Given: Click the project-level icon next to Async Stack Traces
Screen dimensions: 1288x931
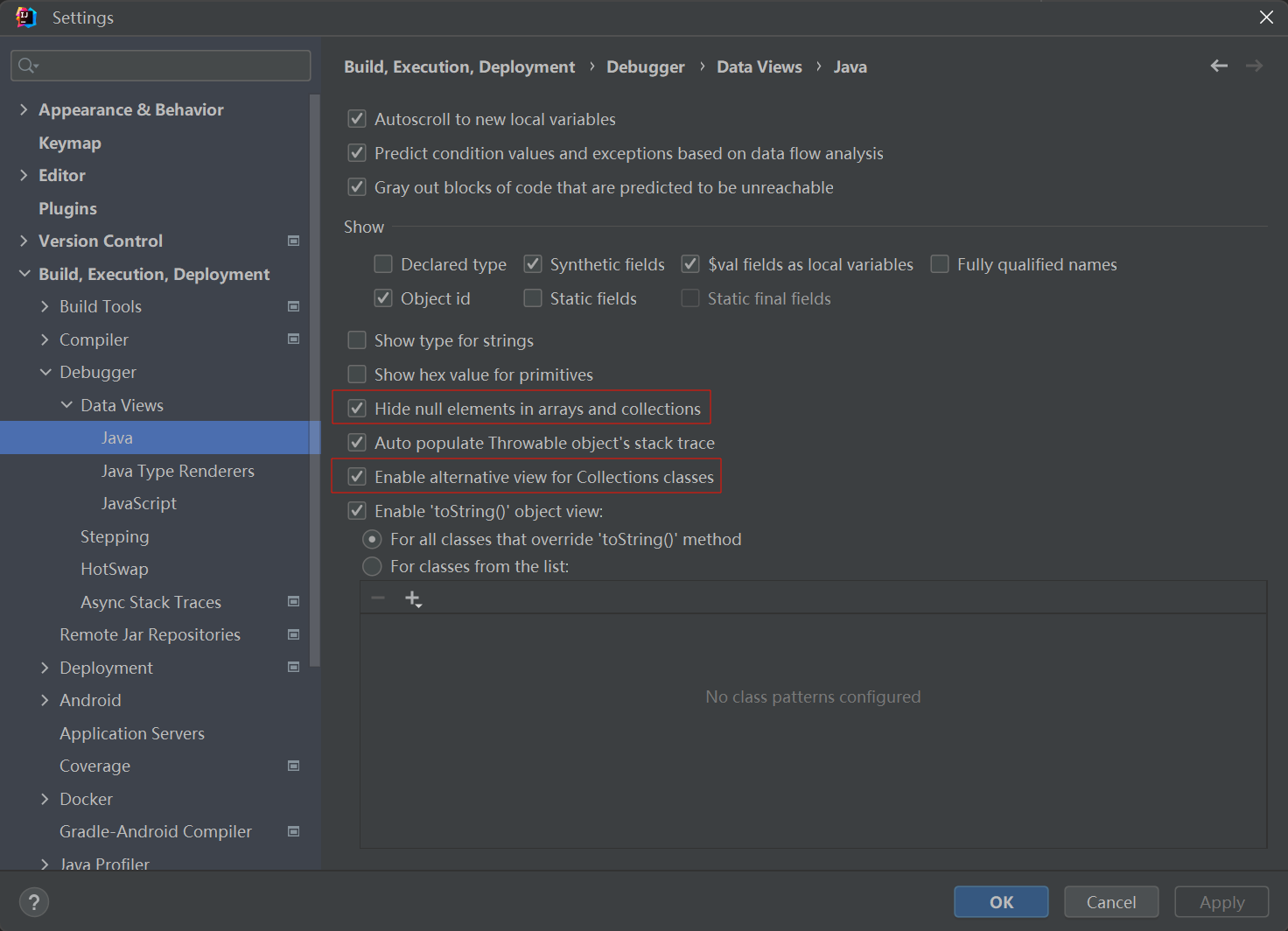Looking at the screenshot, I should point(294,601).
